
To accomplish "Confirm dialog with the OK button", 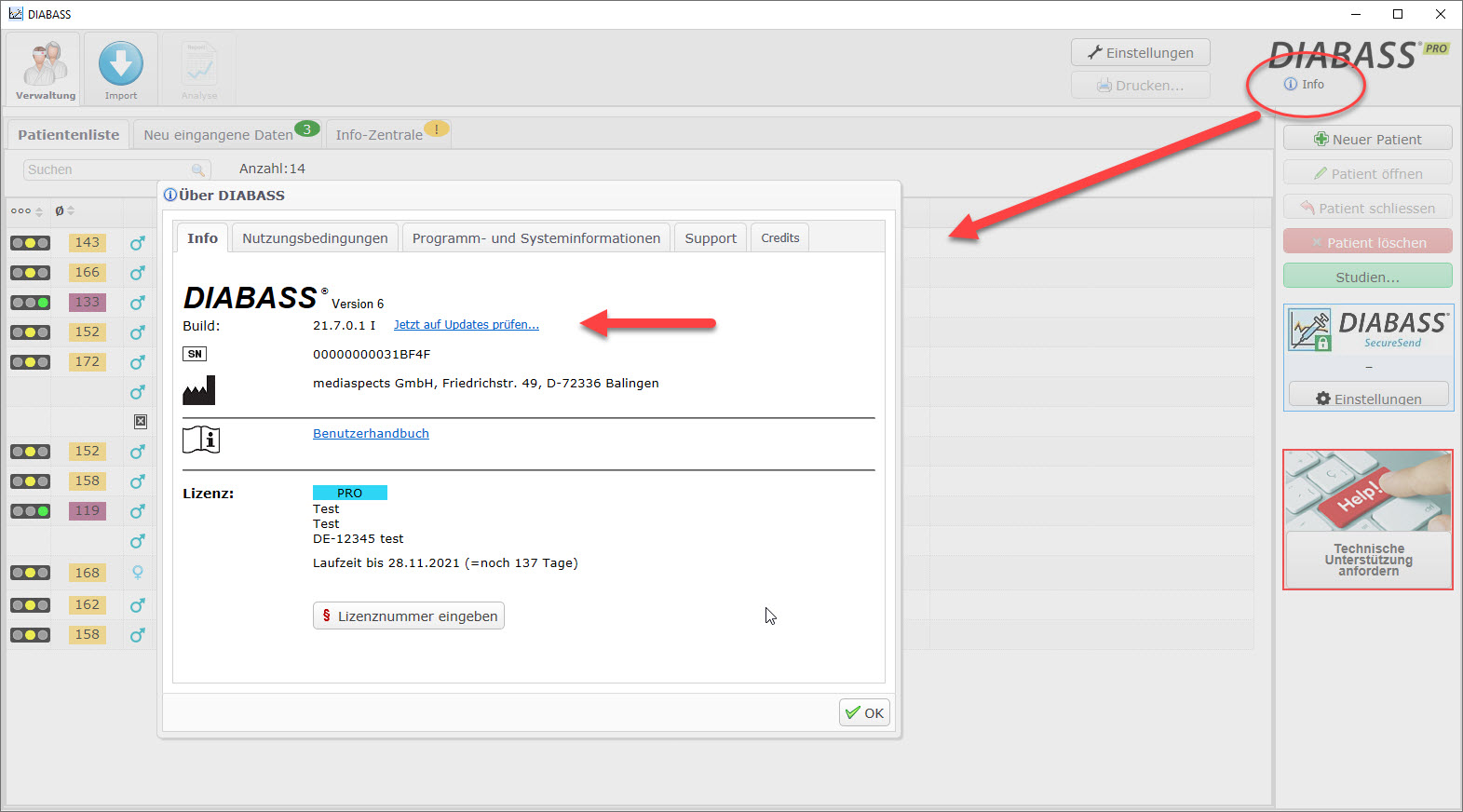I will click(x=864, y=713).
